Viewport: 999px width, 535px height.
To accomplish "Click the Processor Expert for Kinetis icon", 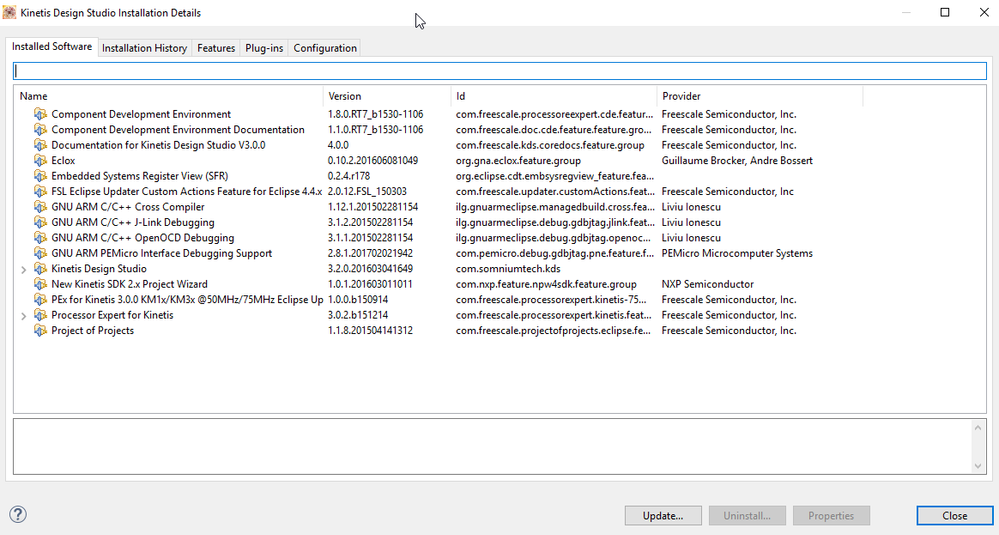I will point(40,315).
